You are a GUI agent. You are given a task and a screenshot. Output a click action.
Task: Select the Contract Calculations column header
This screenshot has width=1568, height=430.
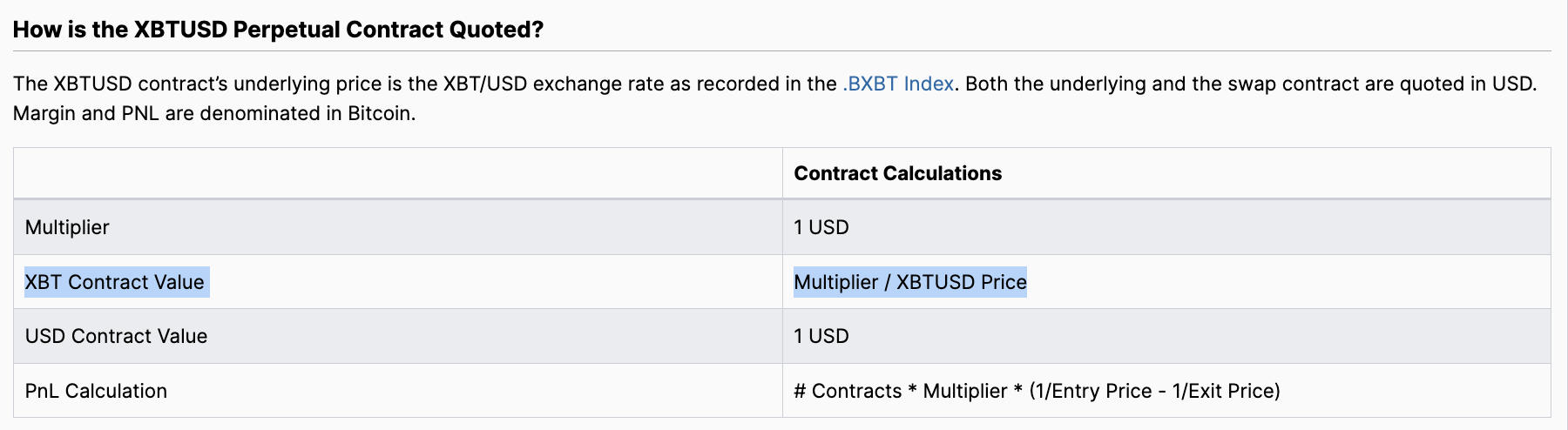click(898, 173)
